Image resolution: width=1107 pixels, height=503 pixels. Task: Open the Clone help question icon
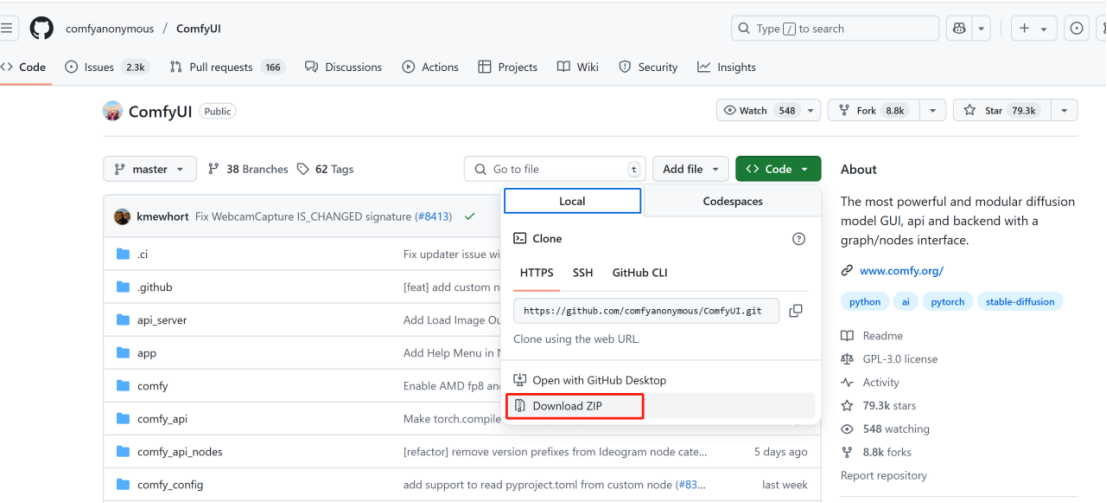click(x=798, y=239)
